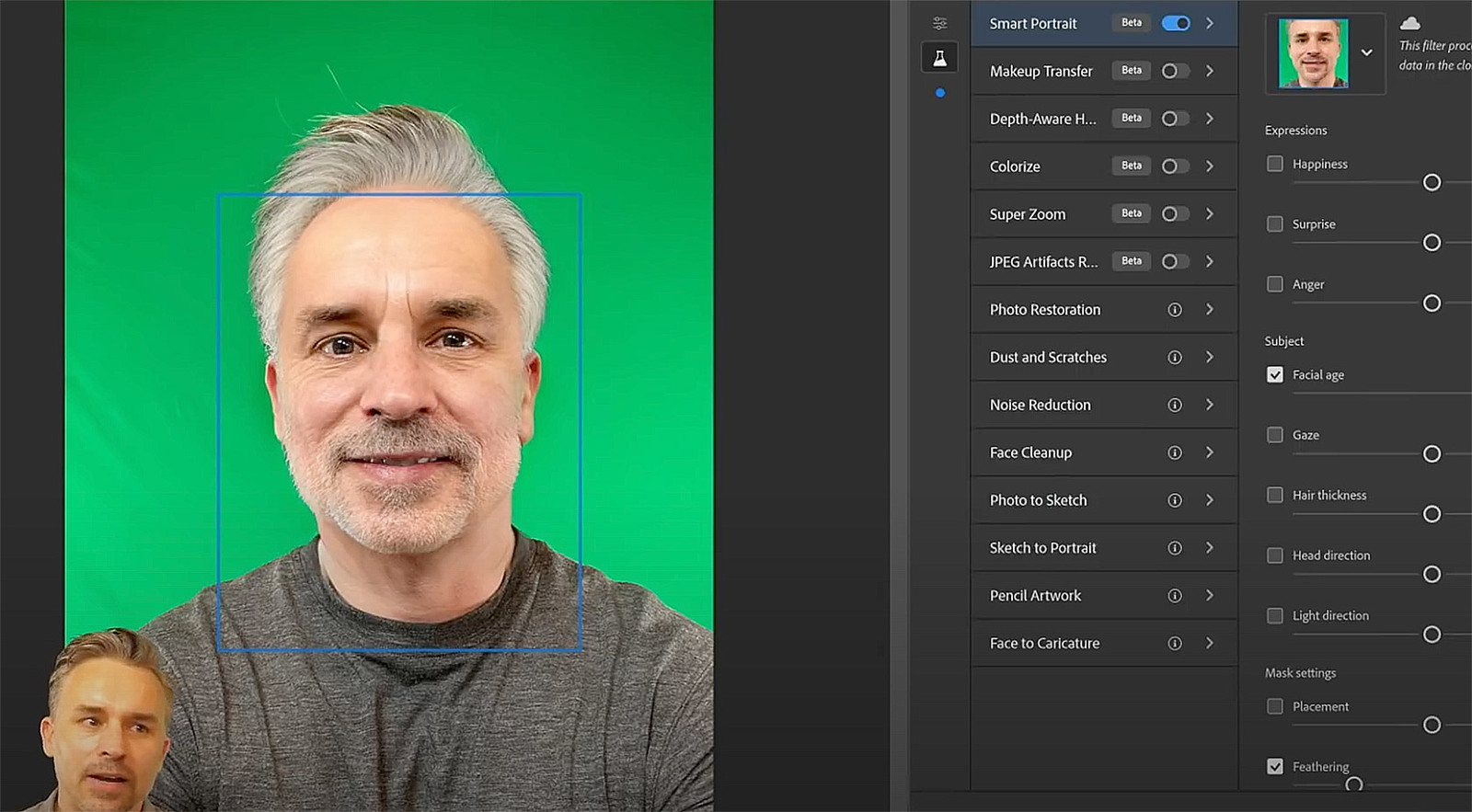
Task: Enable the Colorize filter toggle
Action: click(1175, 166)
